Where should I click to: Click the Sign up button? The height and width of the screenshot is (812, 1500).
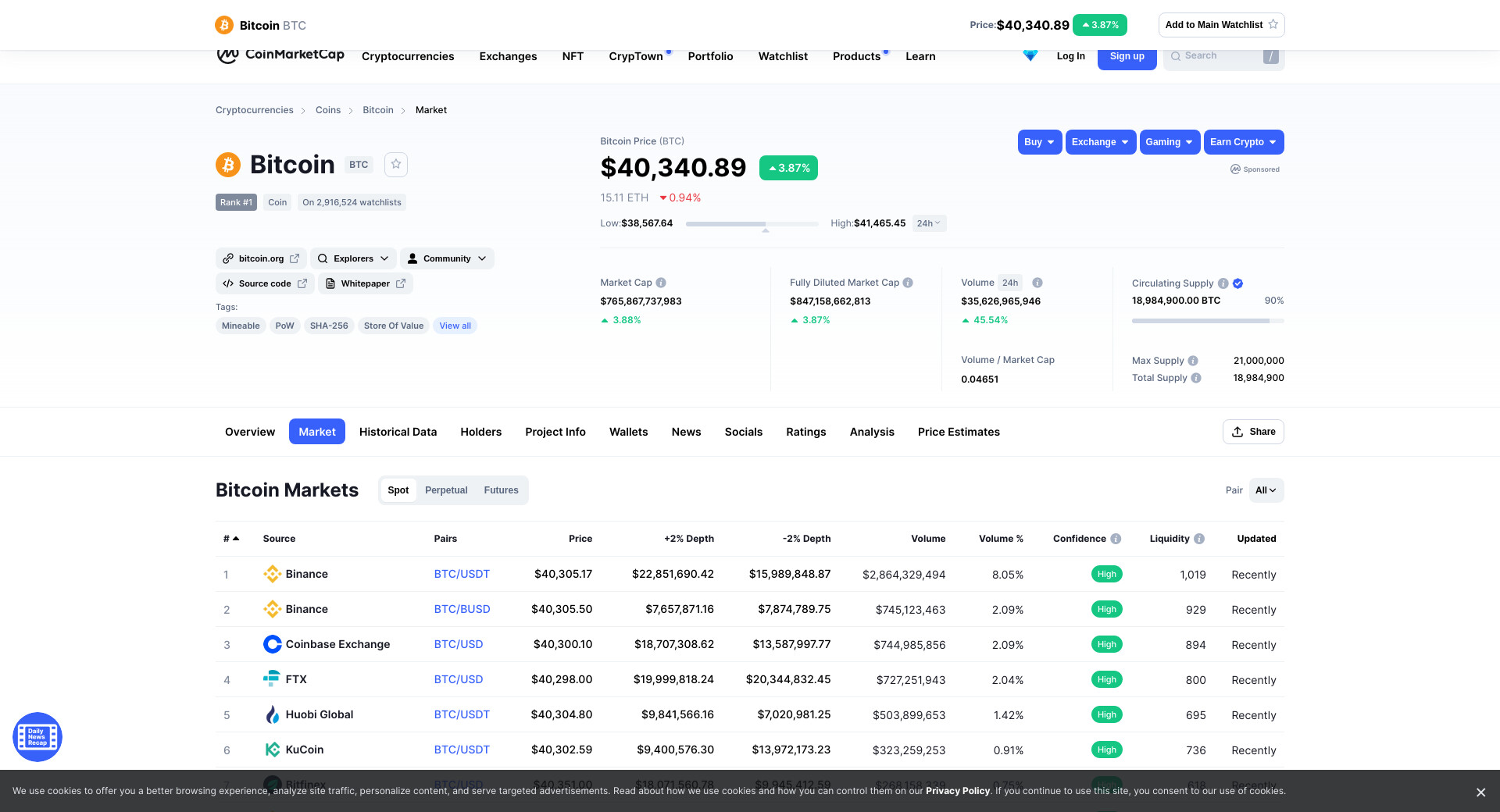[1127, 57]
